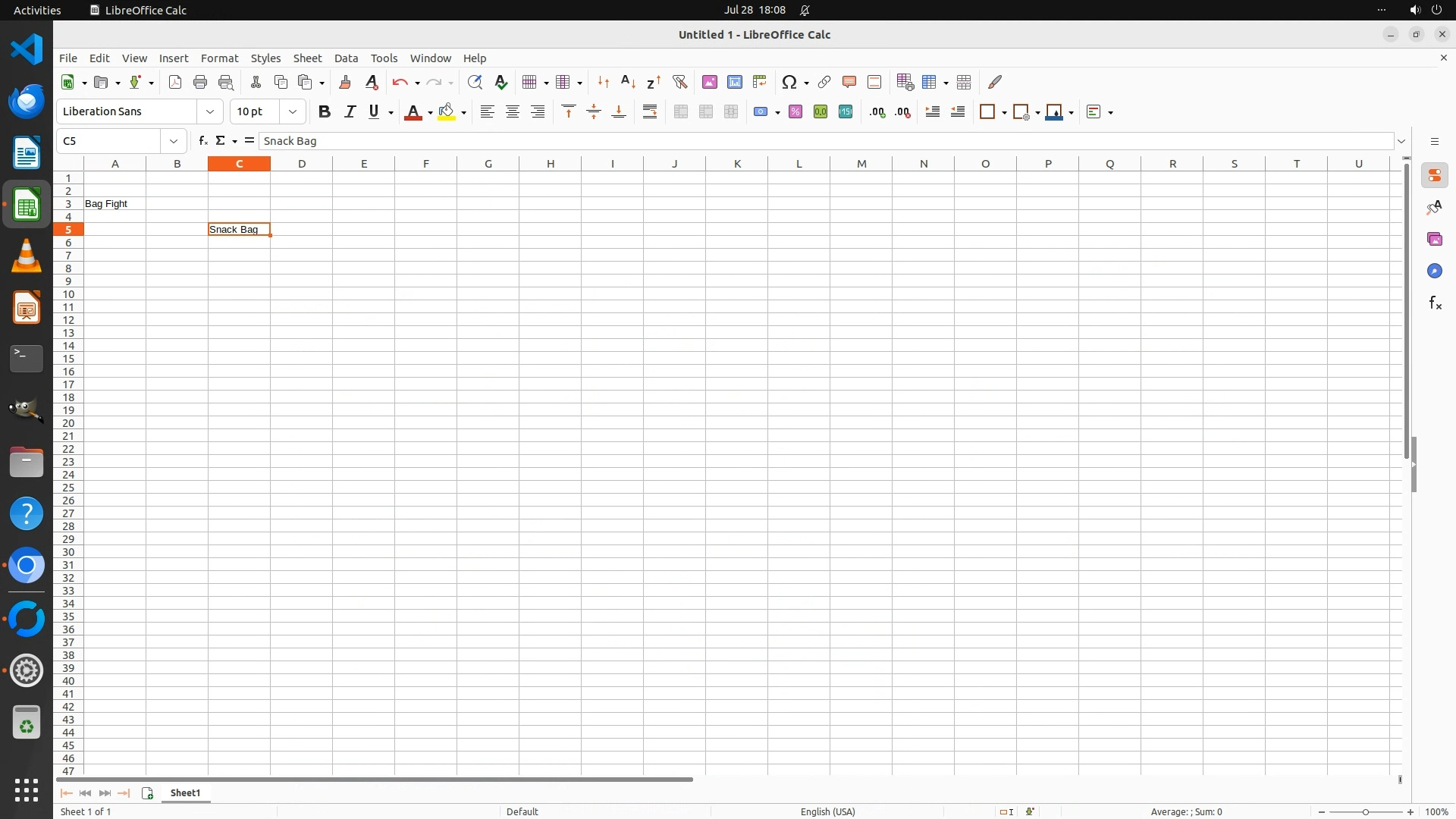The width and height of the screenshot is (1456, 819).
Task: Click the Format as Percent icon
Action: point(795,111)
